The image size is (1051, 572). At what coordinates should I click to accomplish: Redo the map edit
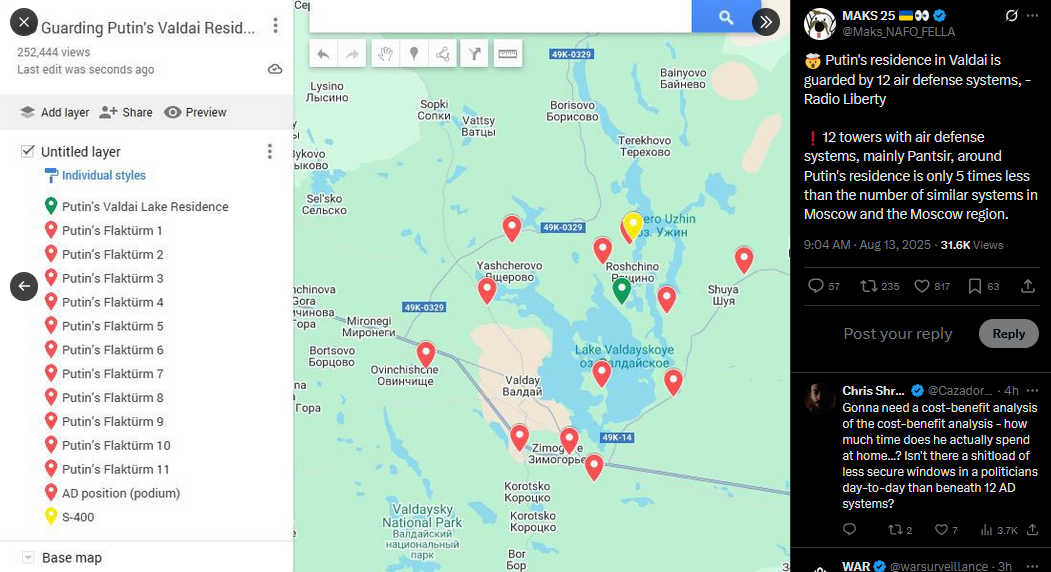click(352, 54)
